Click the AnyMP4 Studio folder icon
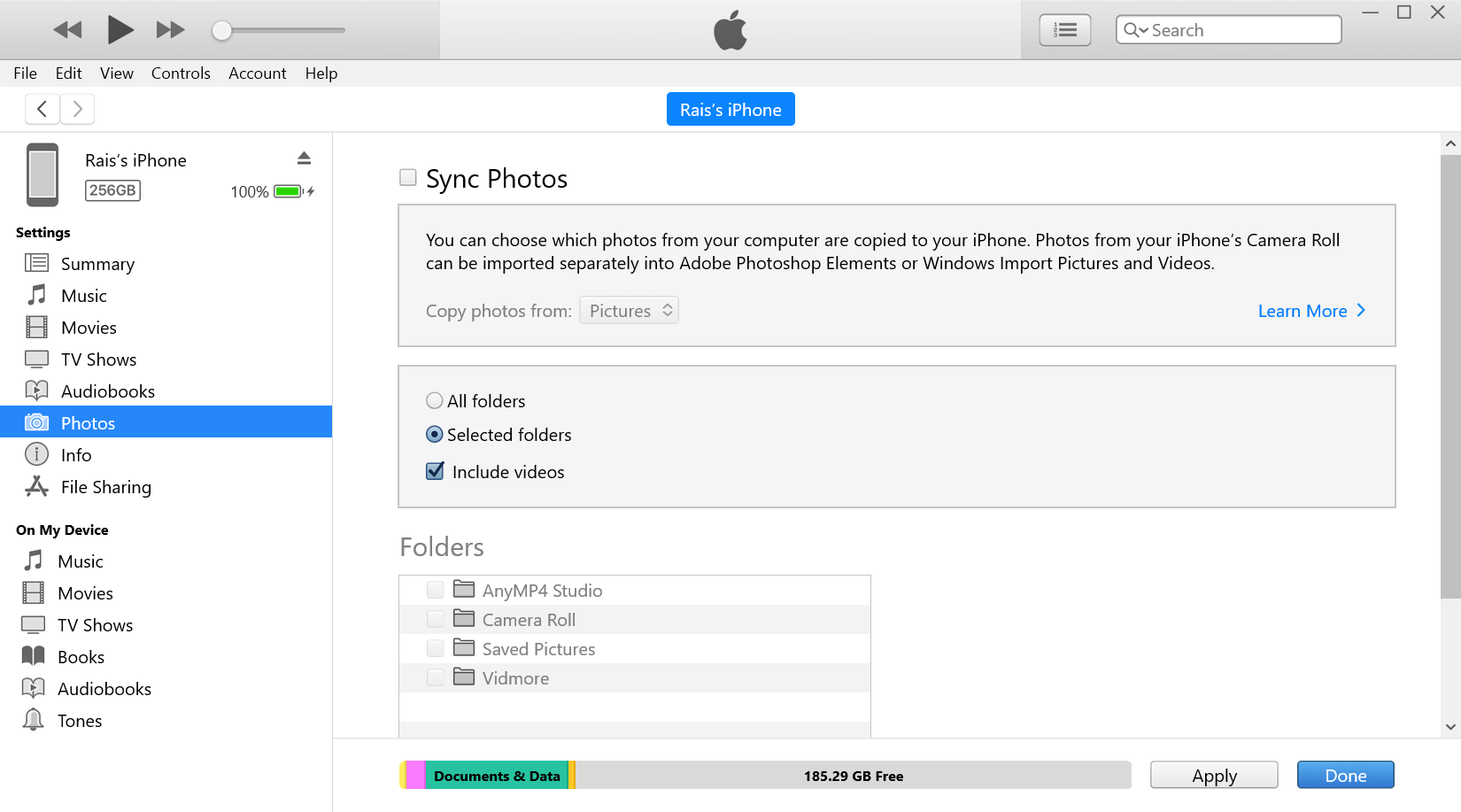 pos(464,589)
